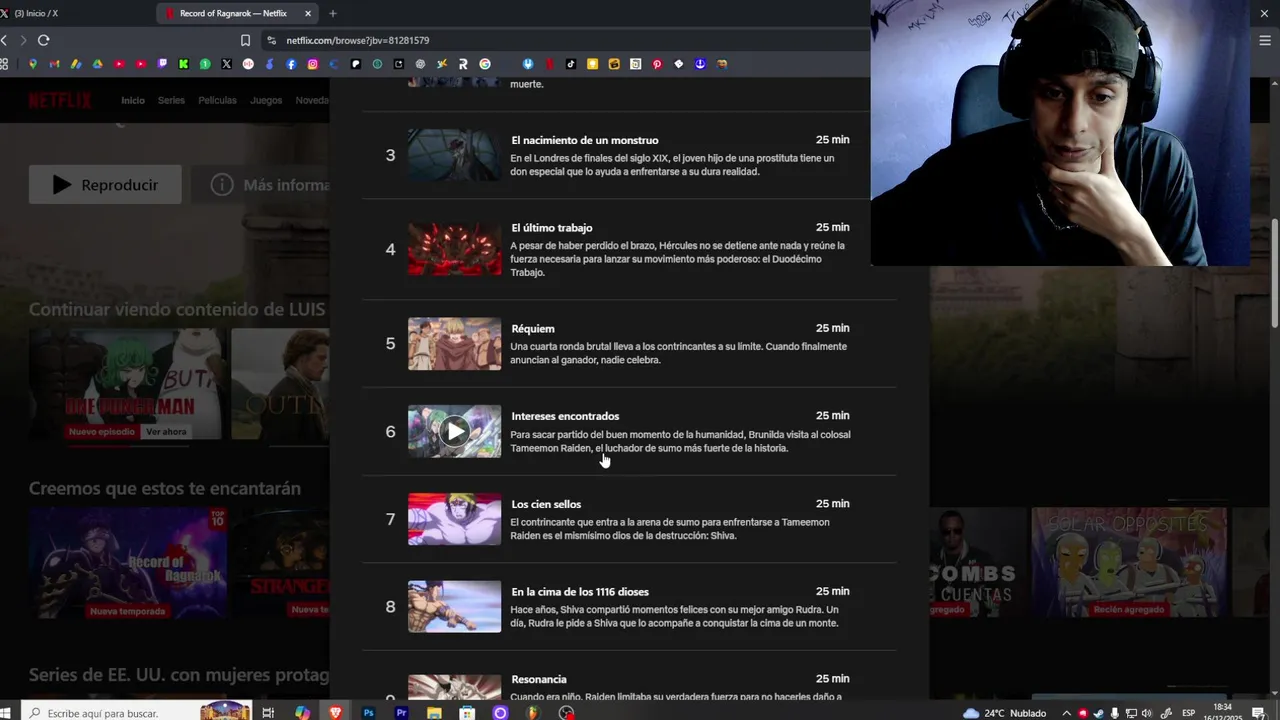Image resolution: width=1280 pixels, height=720 pixels.
Task: Open Inicio in Netflix navigation
Action: [133, 100]
